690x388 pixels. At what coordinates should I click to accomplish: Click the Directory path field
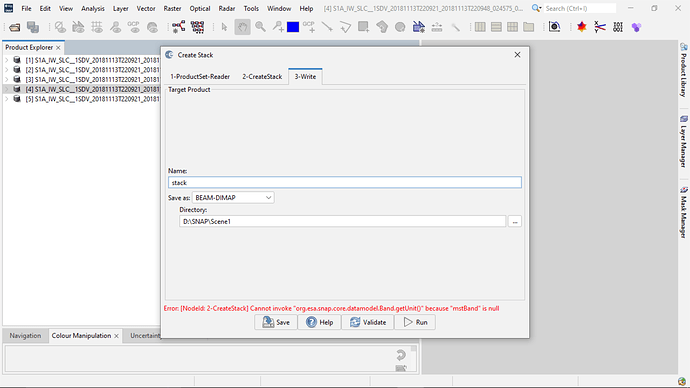point(342,221)
